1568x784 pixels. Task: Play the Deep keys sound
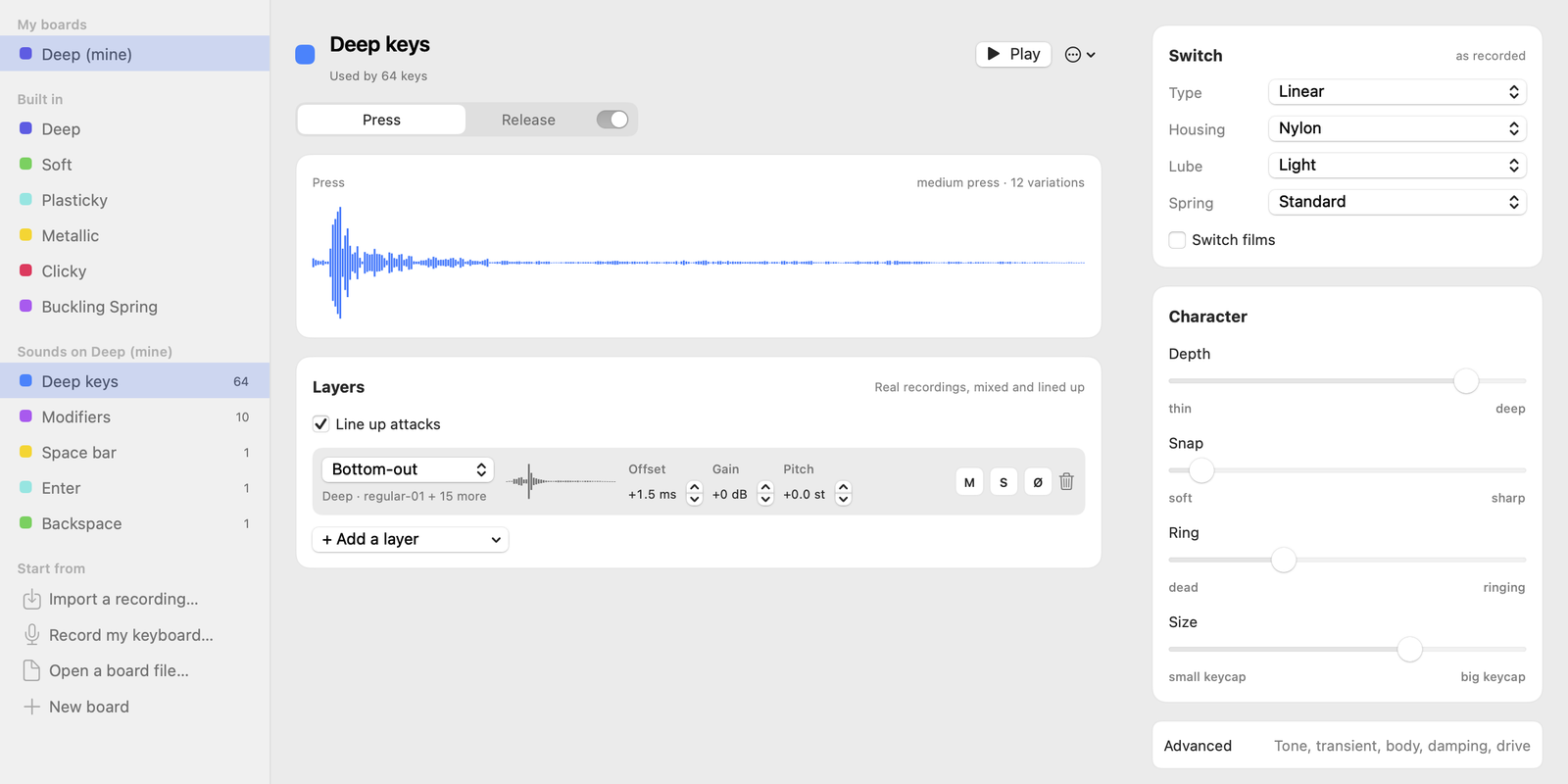[1013, 54]
